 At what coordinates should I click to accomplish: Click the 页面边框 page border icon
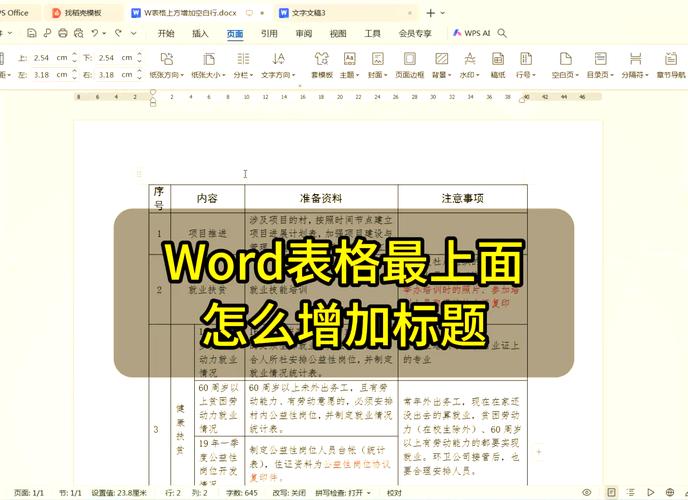click(410, 59)
